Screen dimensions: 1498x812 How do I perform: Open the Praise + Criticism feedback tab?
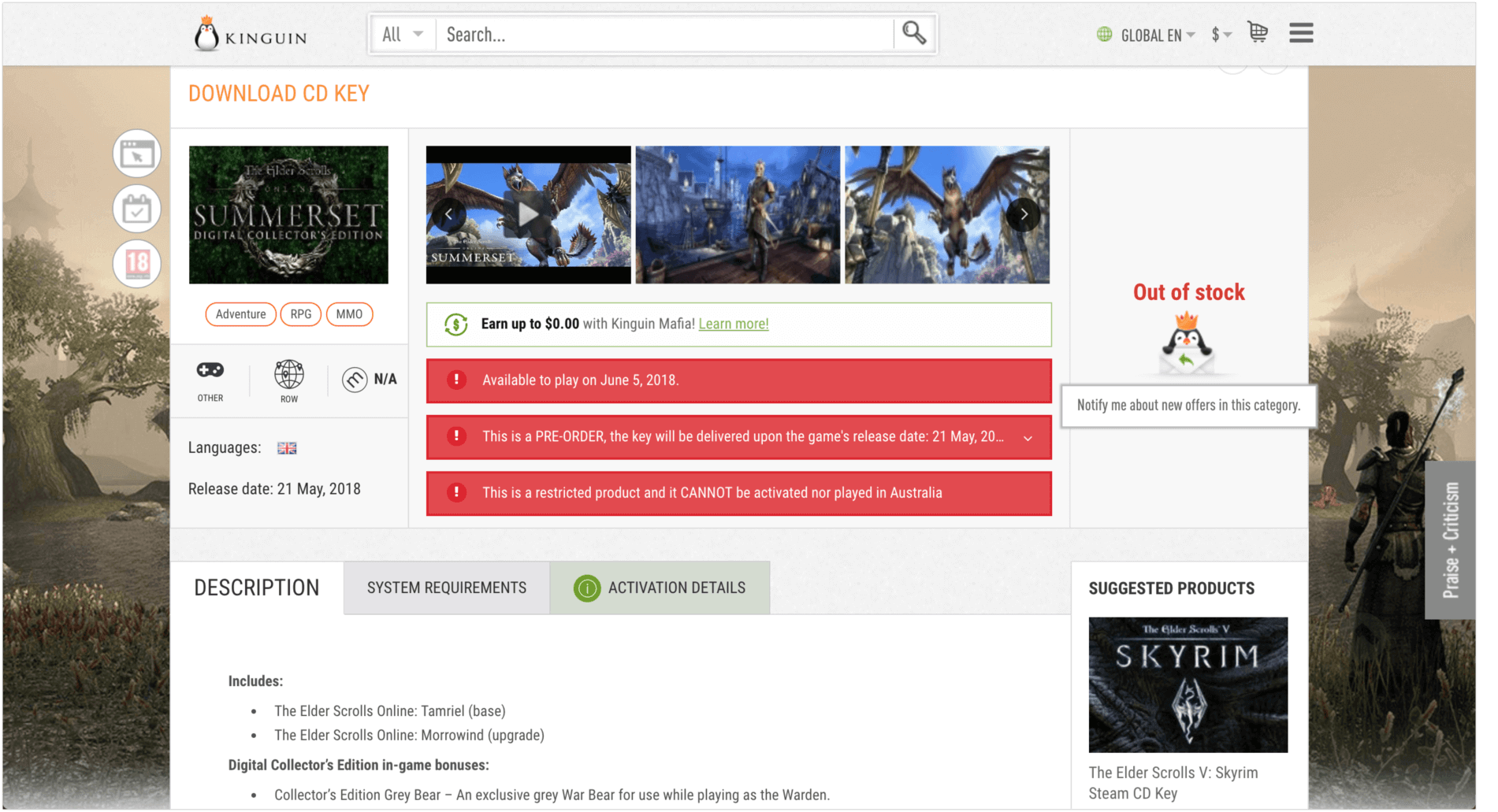[1450, 540]
